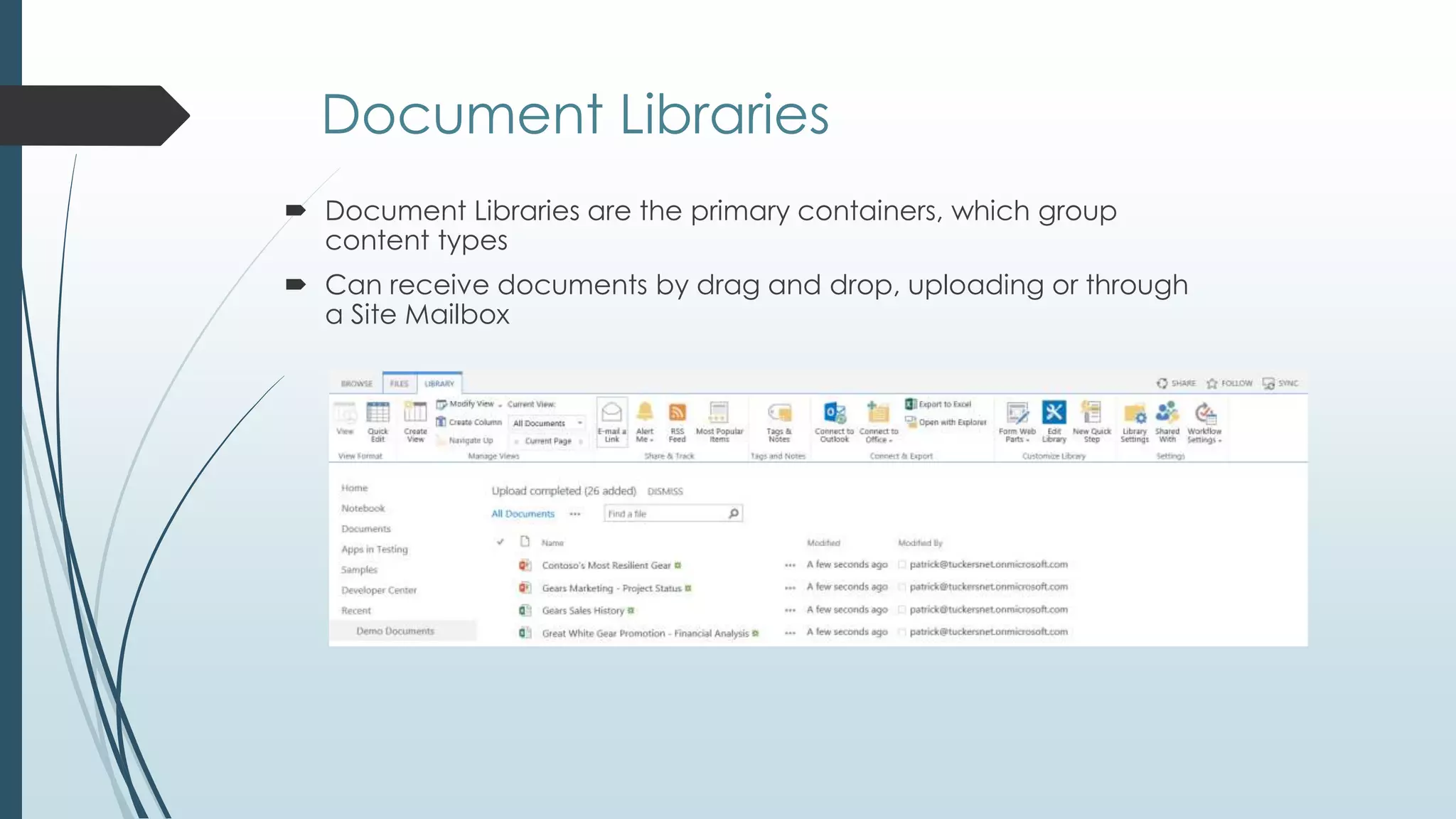Open Library Settings
The width and height of the screenshot is (1456, 819).
coord(1134,423)
